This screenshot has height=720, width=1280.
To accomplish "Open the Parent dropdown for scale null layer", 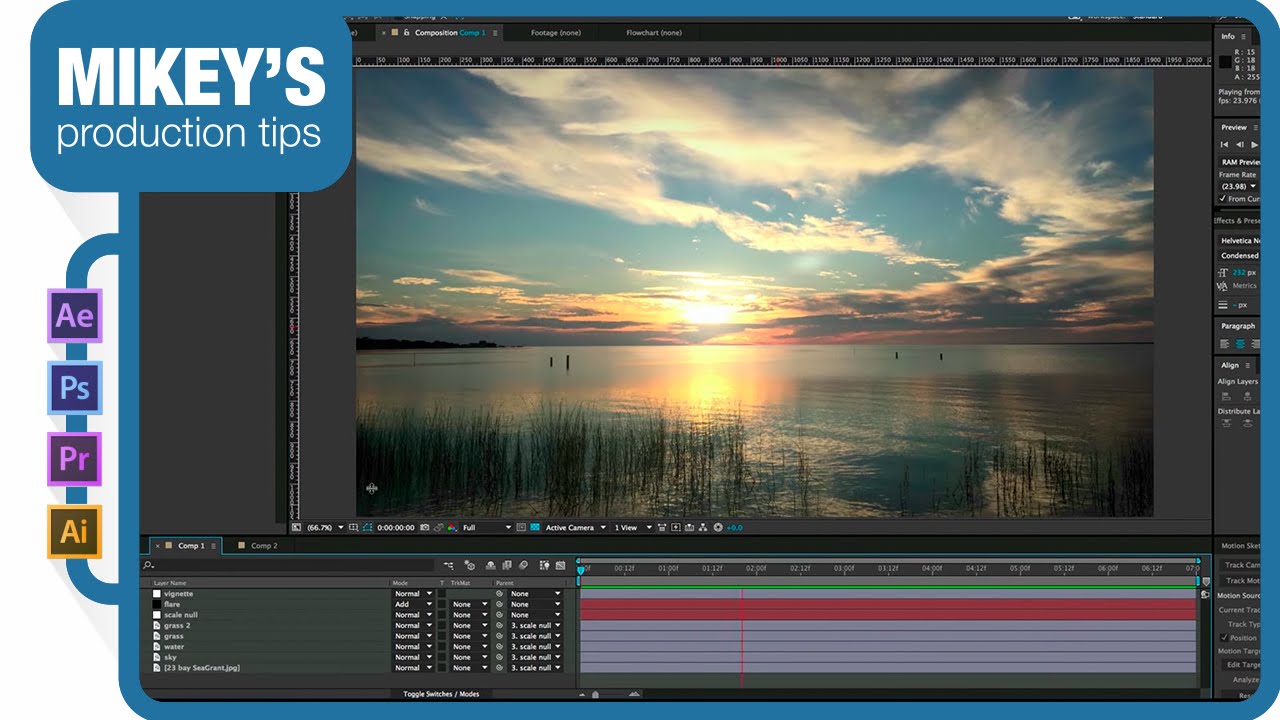I will coord(536,615).
